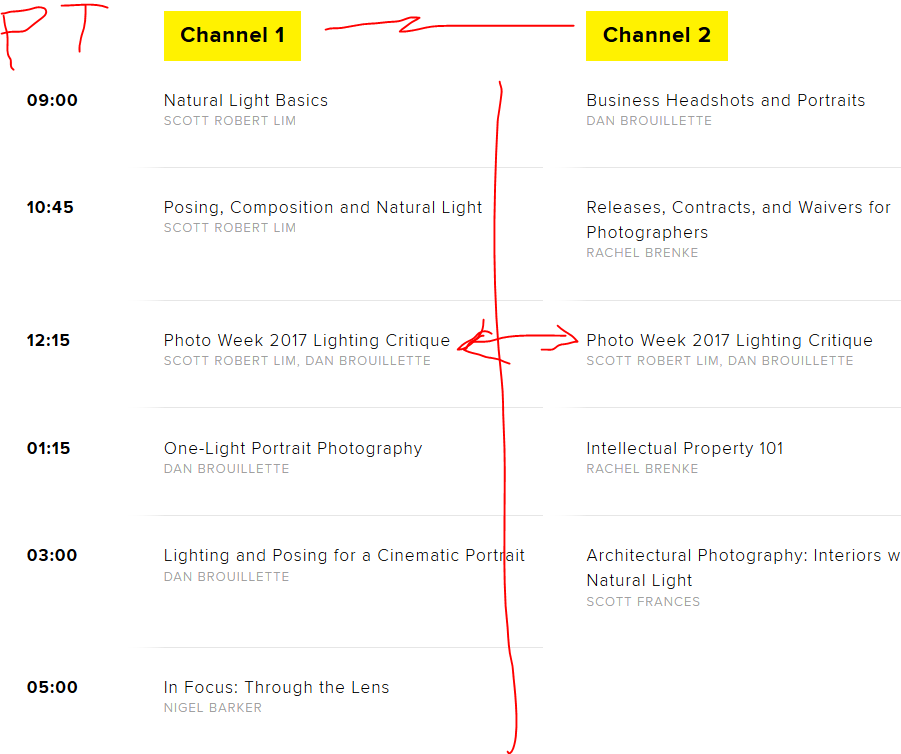
Task: Click instructor Nigel Barker name
Action: coord(213,708)
